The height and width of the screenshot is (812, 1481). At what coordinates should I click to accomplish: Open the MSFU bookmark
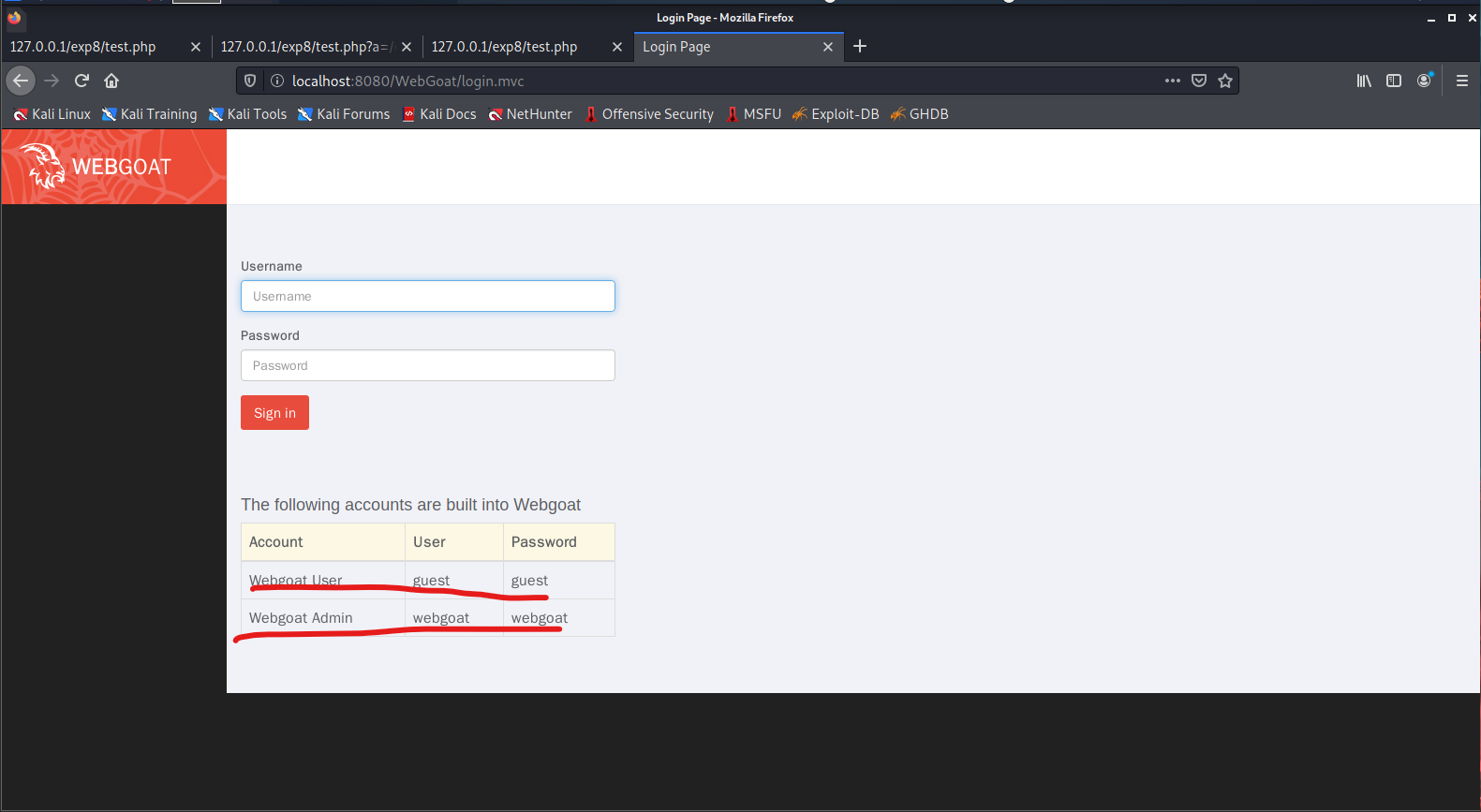point(753,114)
